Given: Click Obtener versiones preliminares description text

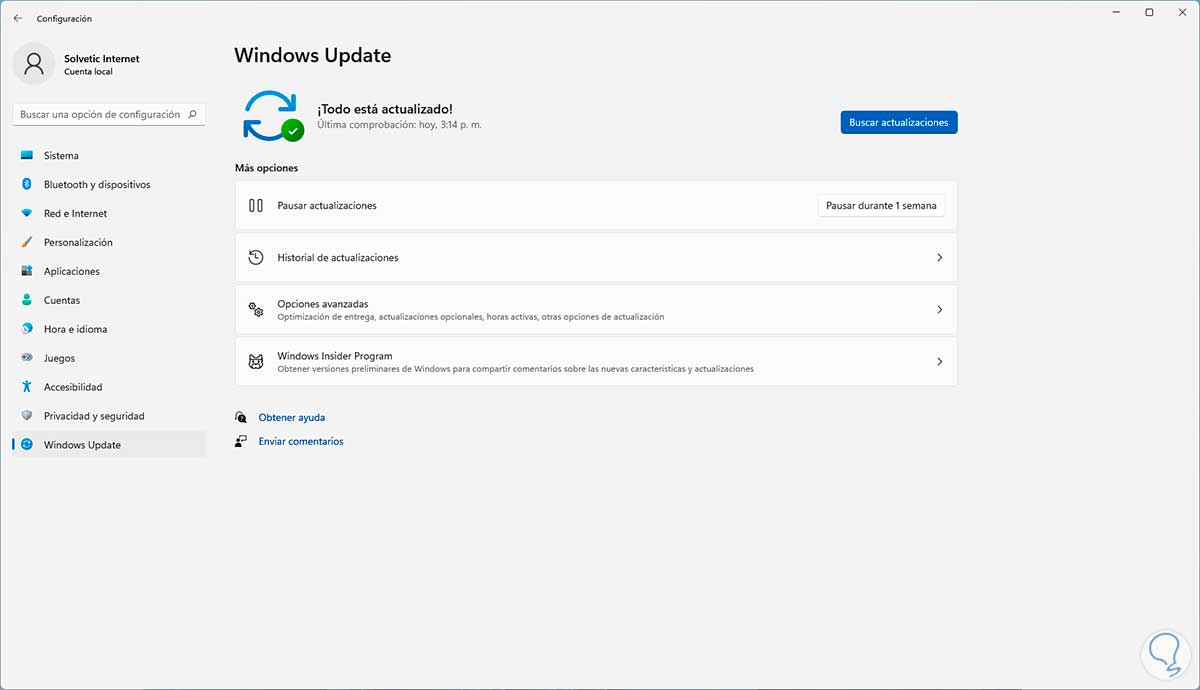Looking at the screenshot, I should tap(515, 369).
